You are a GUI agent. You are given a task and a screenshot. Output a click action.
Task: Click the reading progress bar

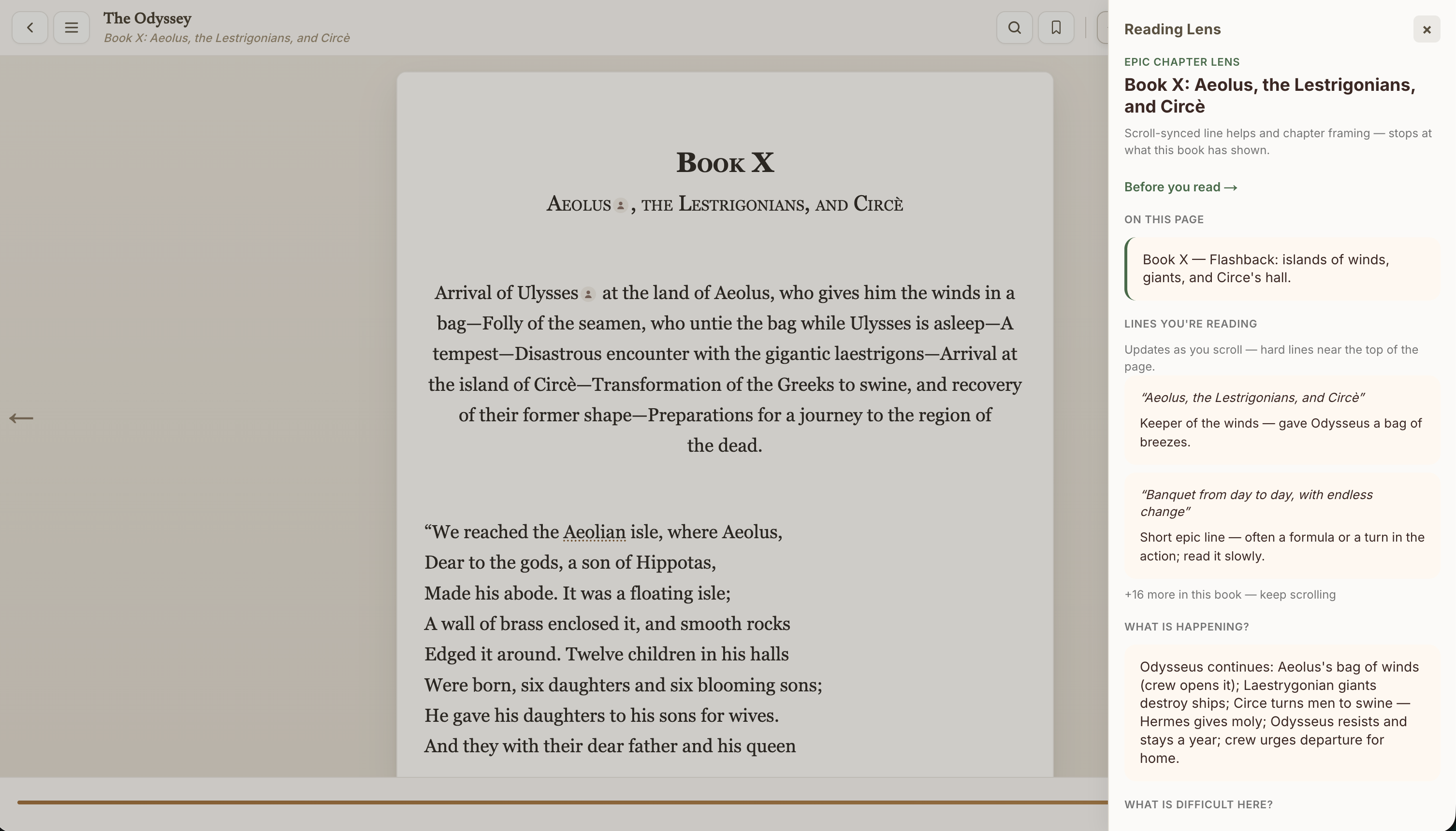pos(562,802)
